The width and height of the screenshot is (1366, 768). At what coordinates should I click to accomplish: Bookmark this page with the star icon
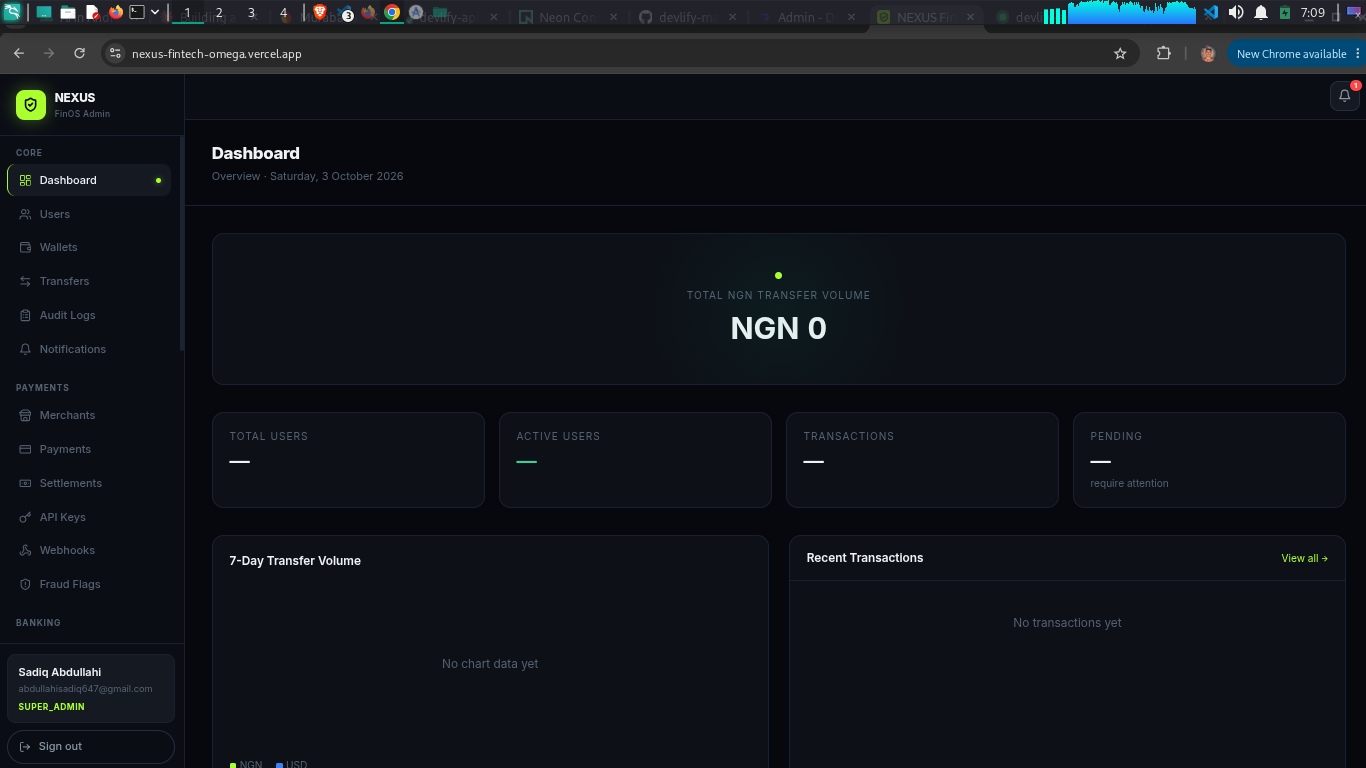click(x=1120, y=53)
